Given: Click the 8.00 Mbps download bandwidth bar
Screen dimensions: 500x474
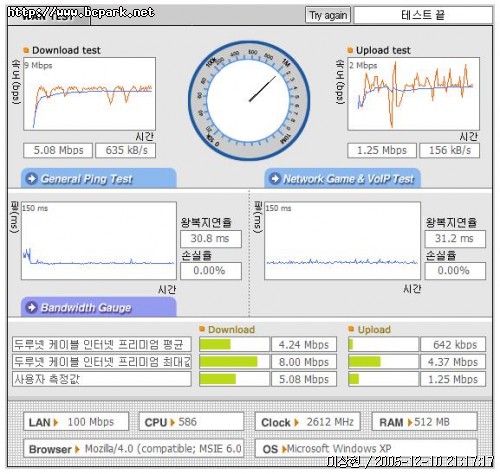Looking at the screenshot, I should tap(234, 362).
